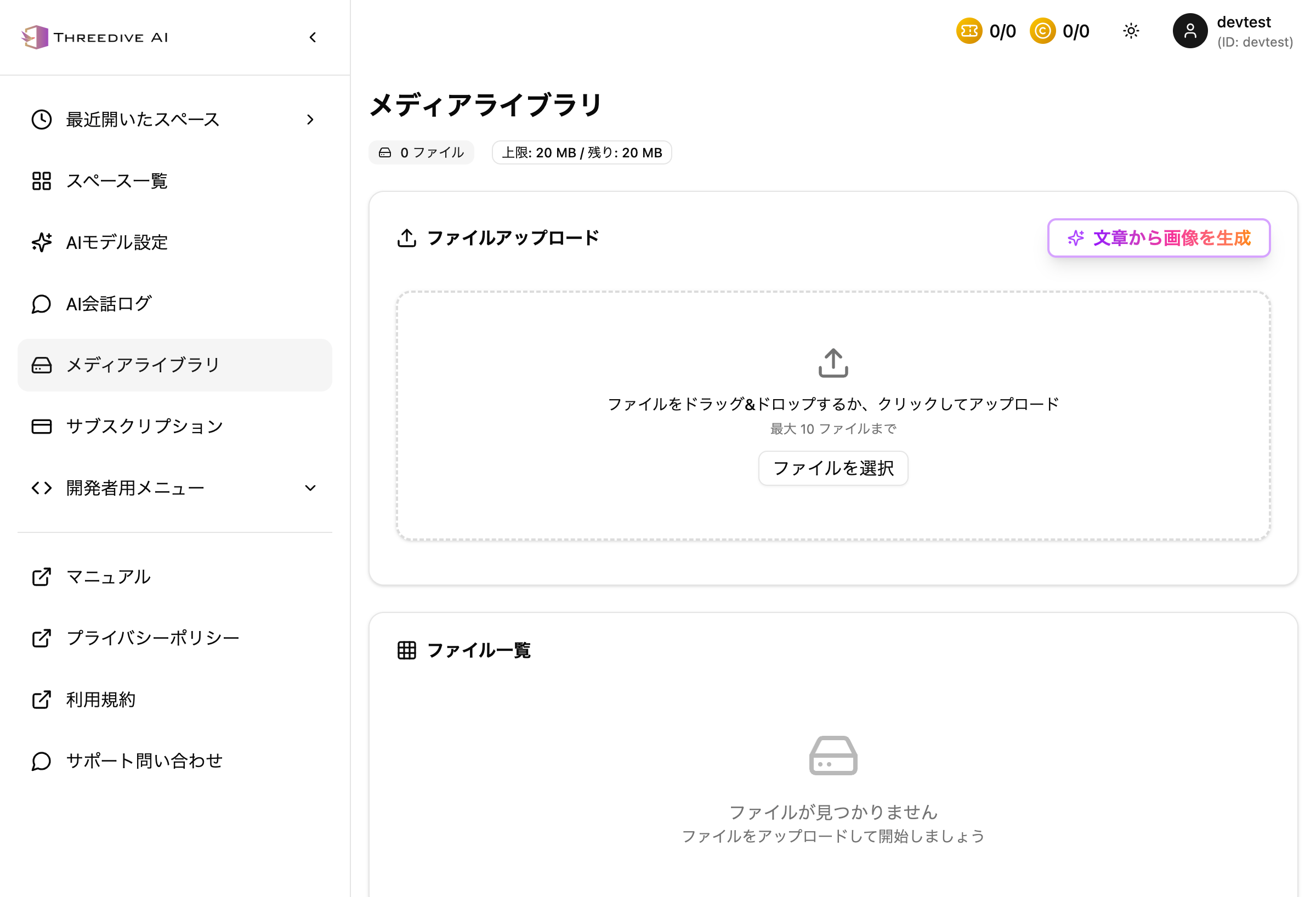Click the 最大 10 ファイルまで hint text

(833, 429)
